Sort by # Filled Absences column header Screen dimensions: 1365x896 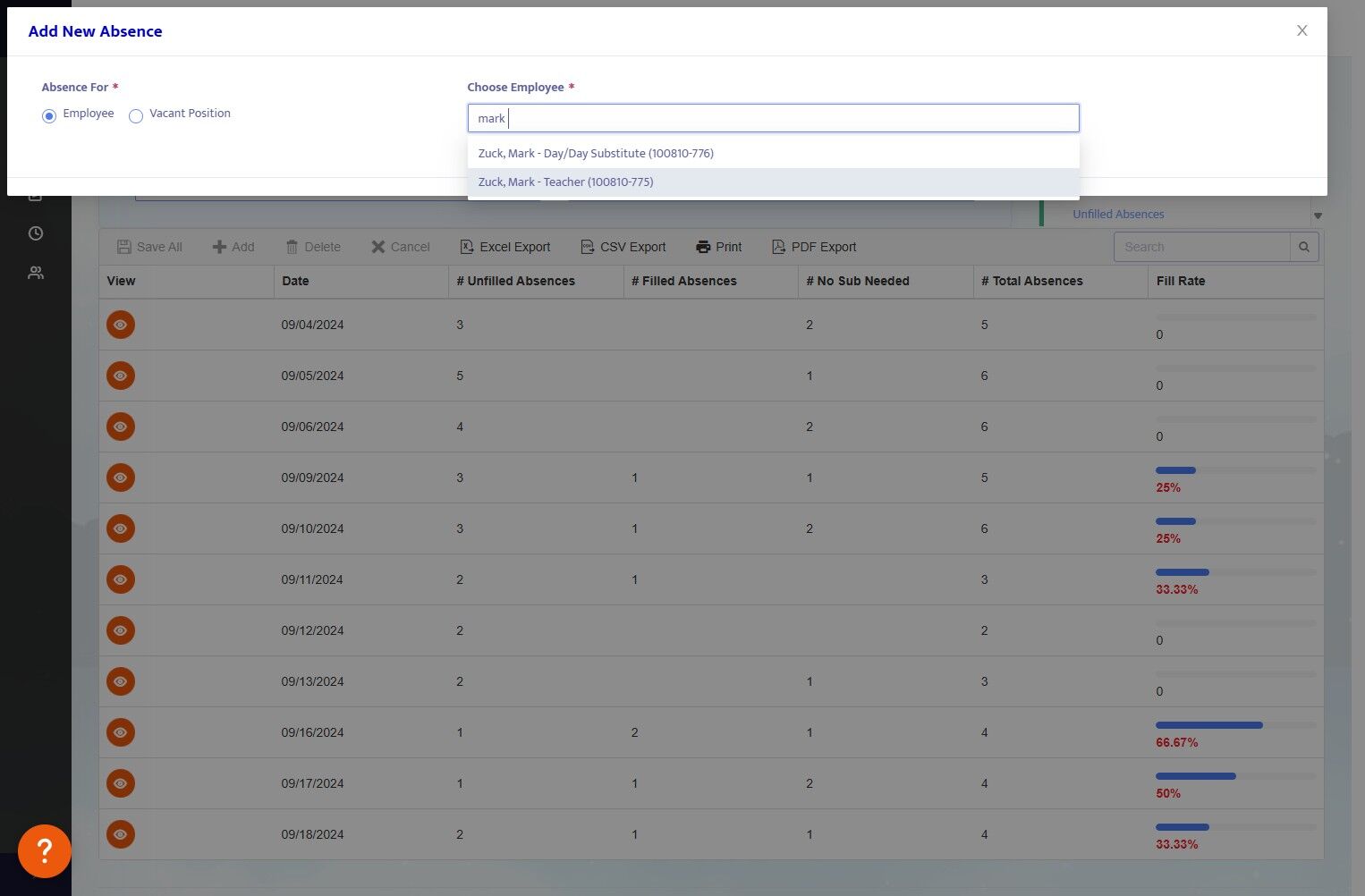tap(710, 281)
